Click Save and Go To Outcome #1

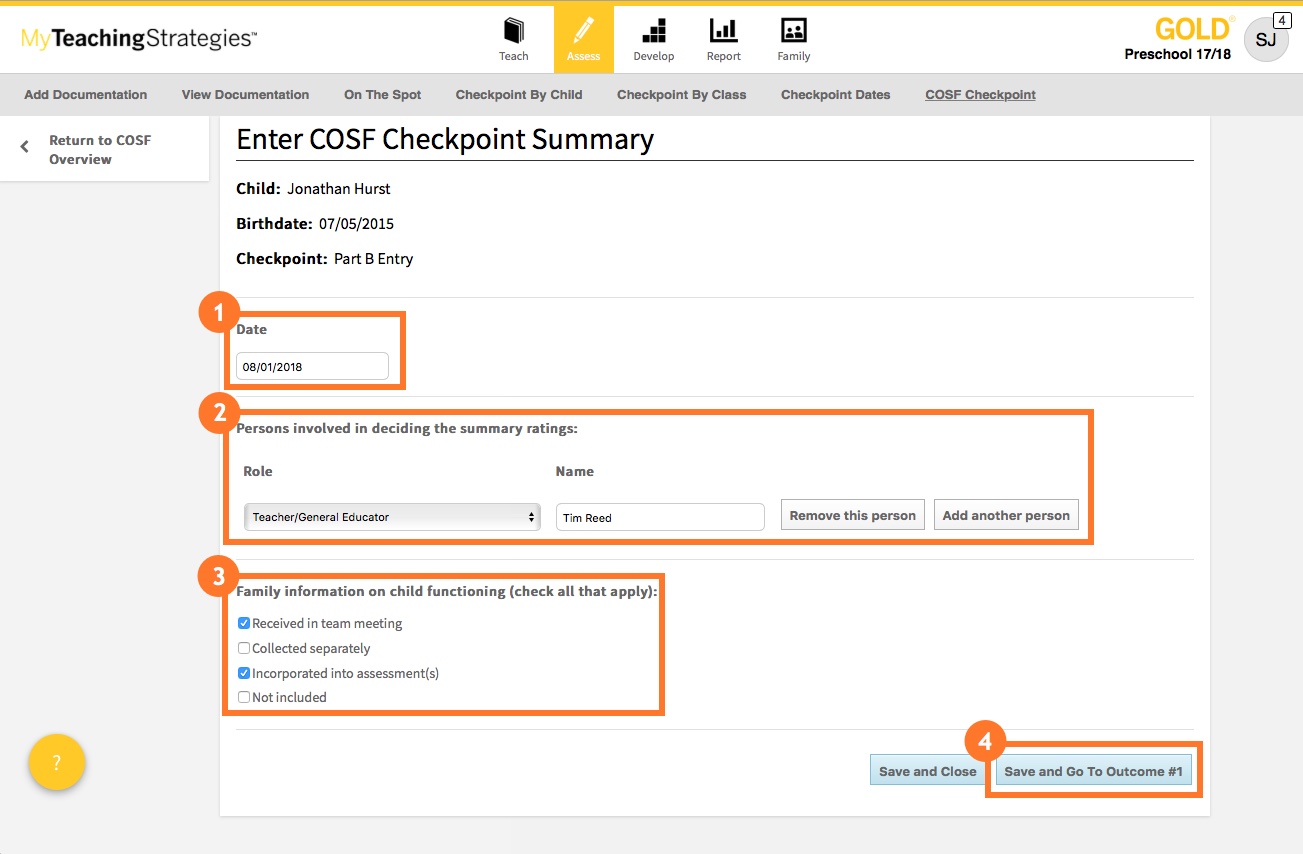(x=1093, y=771)
